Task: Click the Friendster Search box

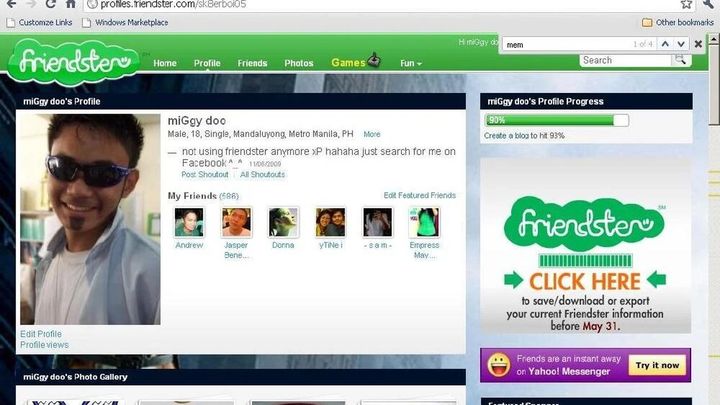Action: 625,60
